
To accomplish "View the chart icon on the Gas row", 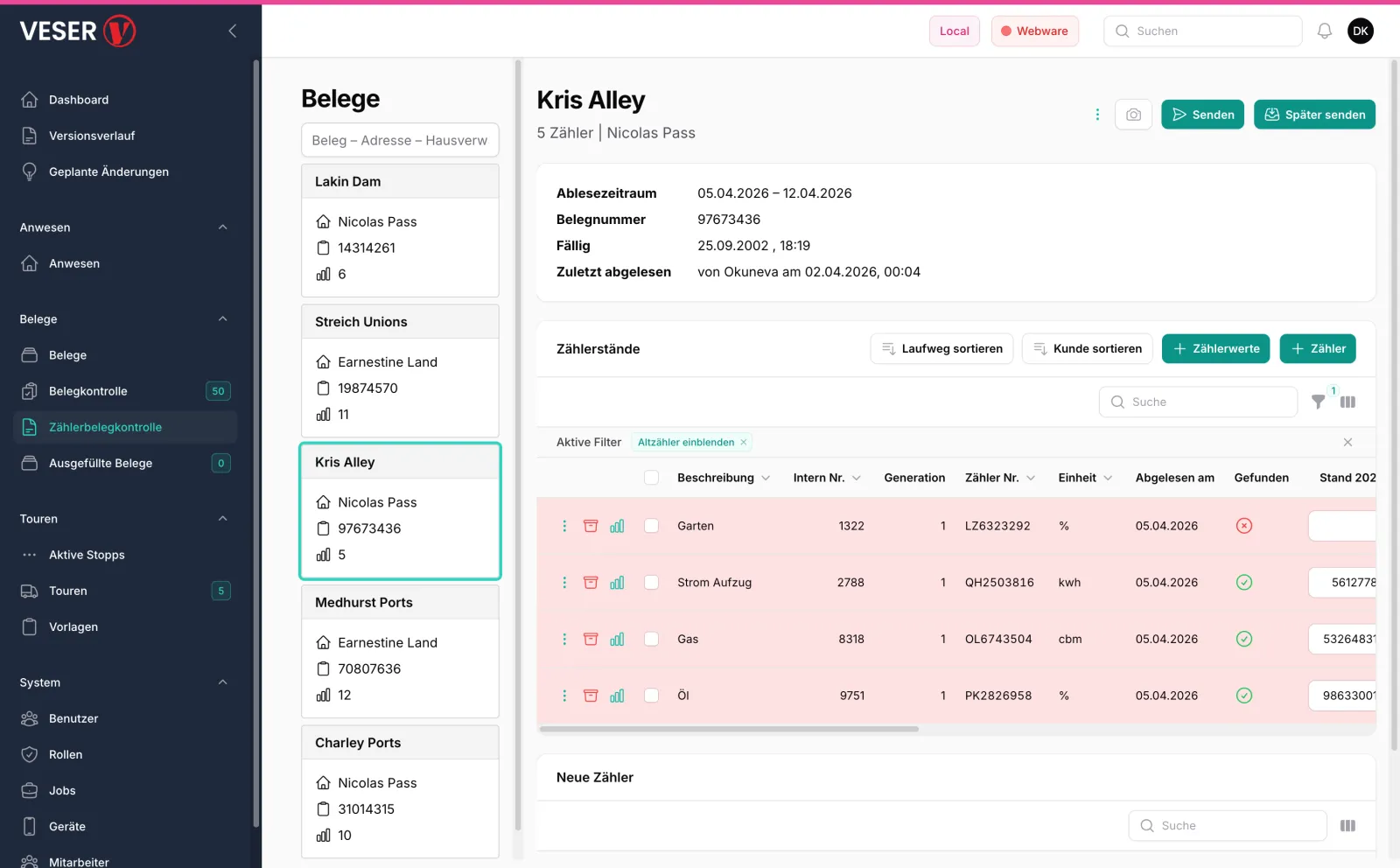I will click(x=617, y=639).
